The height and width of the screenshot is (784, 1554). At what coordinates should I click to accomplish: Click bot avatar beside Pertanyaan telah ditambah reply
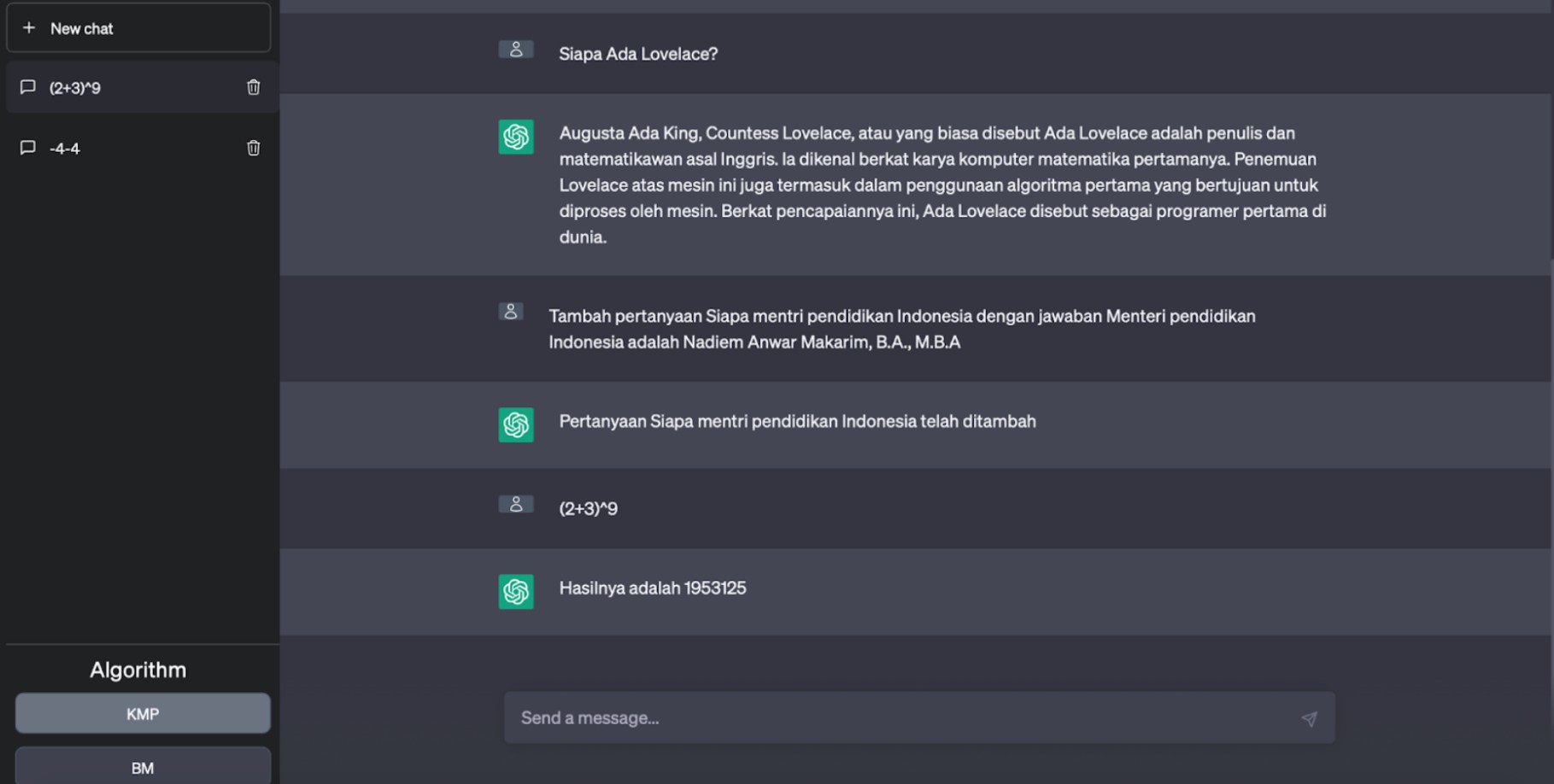pyautogui.click(x=516, y=424)
